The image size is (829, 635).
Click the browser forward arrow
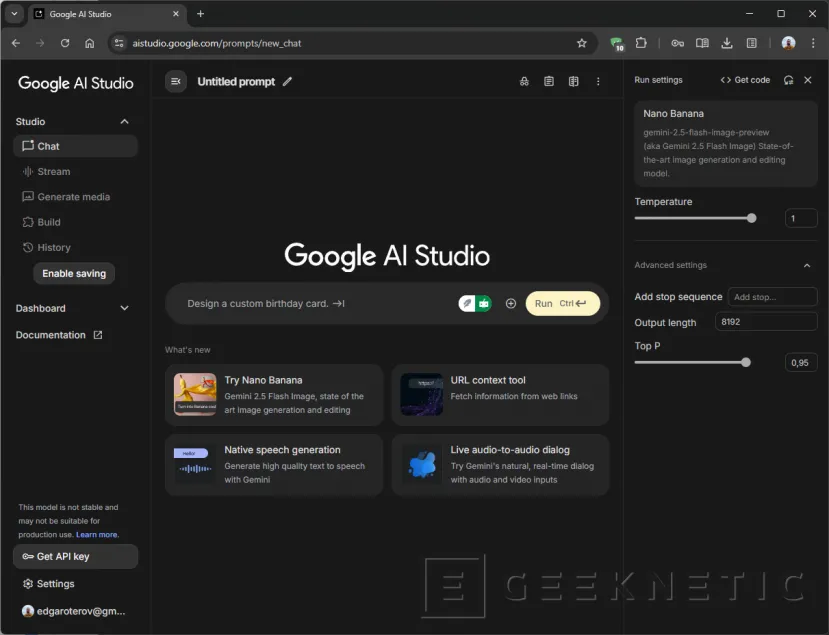pyautogui.click(x=40, y=43)
